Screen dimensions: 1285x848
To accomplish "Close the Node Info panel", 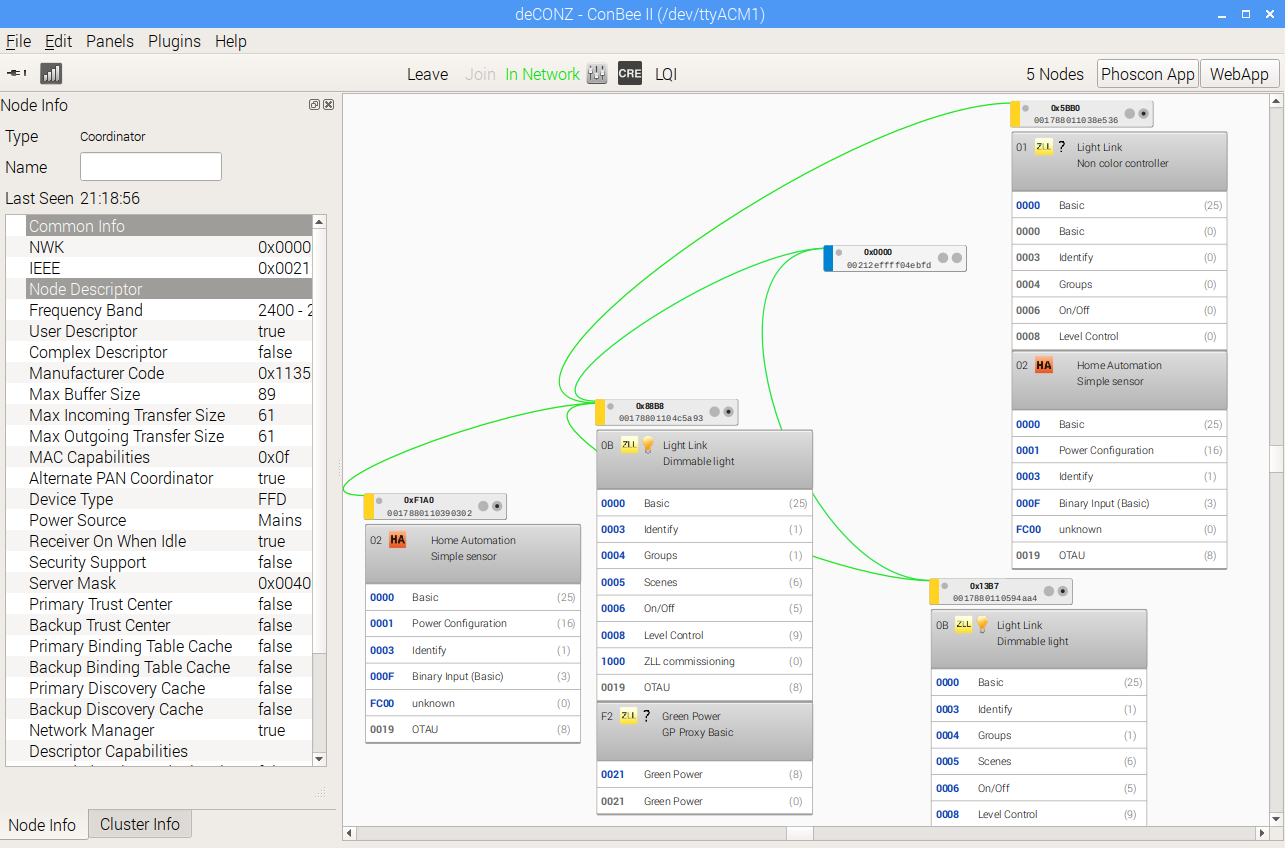I will point(329,104).
